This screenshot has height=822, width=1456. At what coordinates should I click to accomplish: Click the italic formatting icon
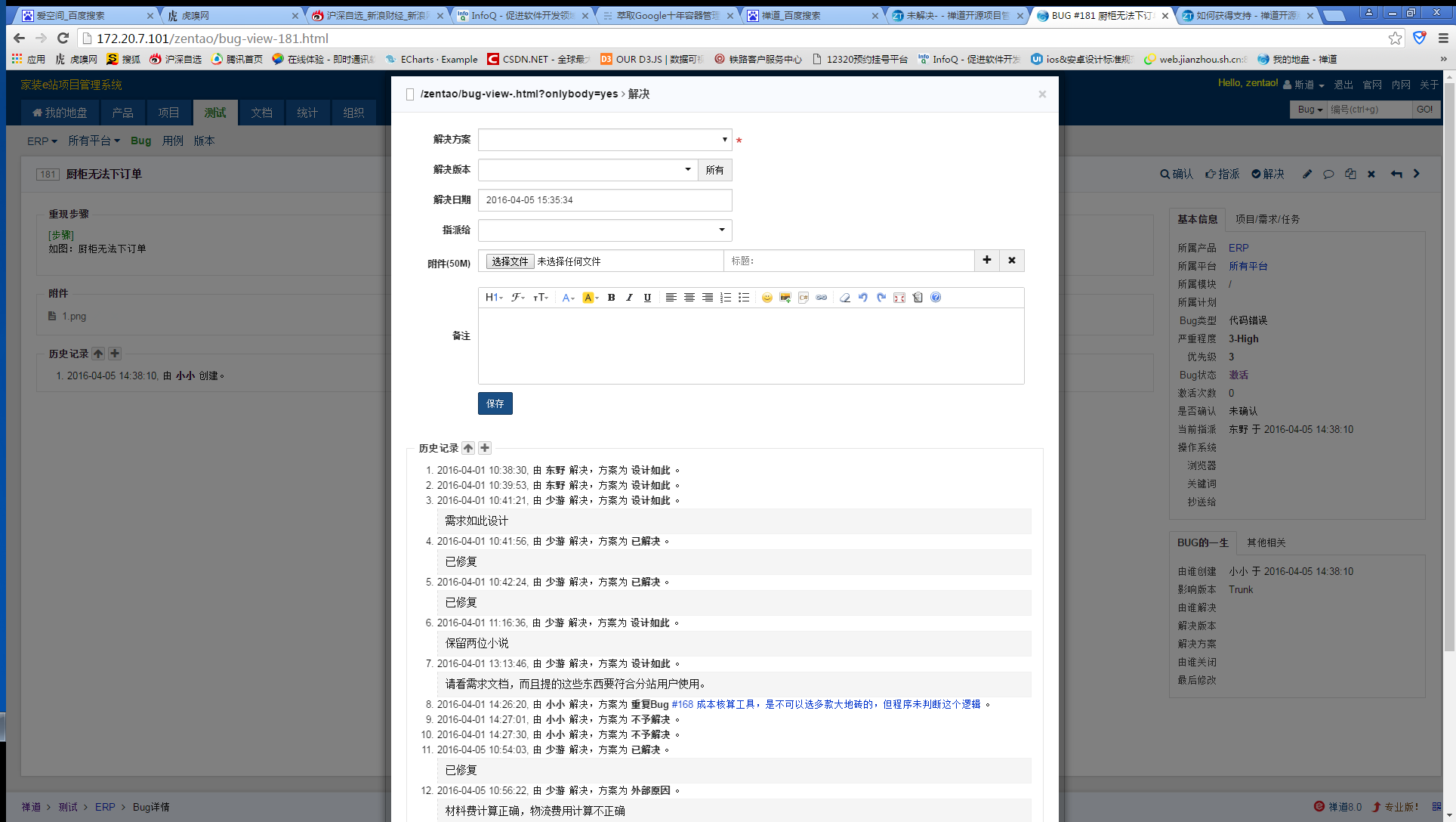pyautogui.click(x=629, y=298)
